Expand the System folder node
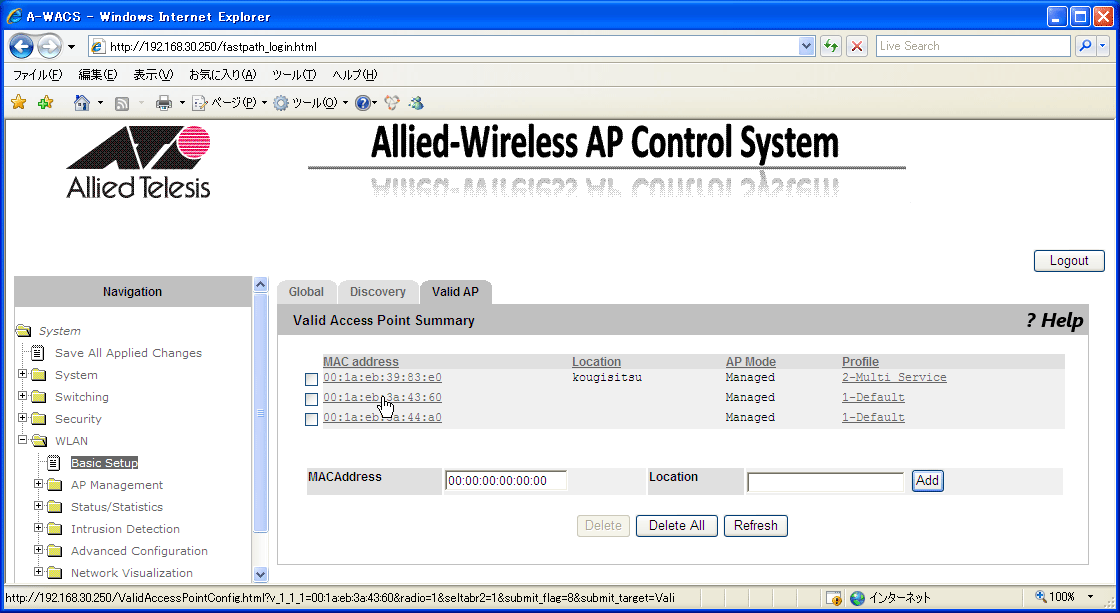 pos(23,374)
